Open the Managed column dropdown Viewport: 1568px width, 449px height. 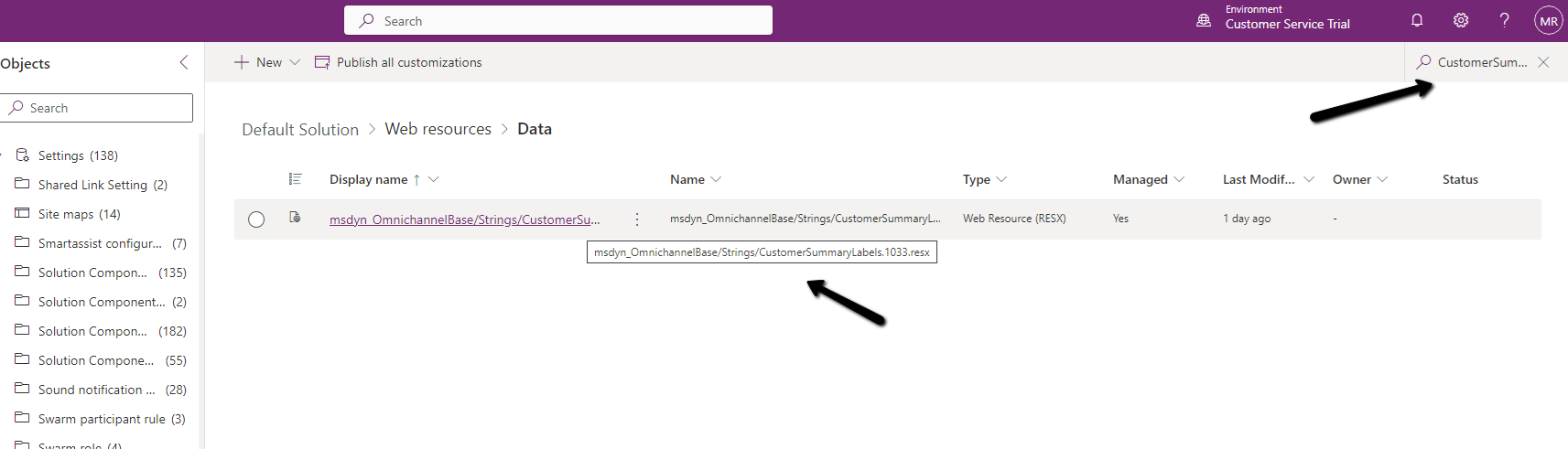[1179, 179]
